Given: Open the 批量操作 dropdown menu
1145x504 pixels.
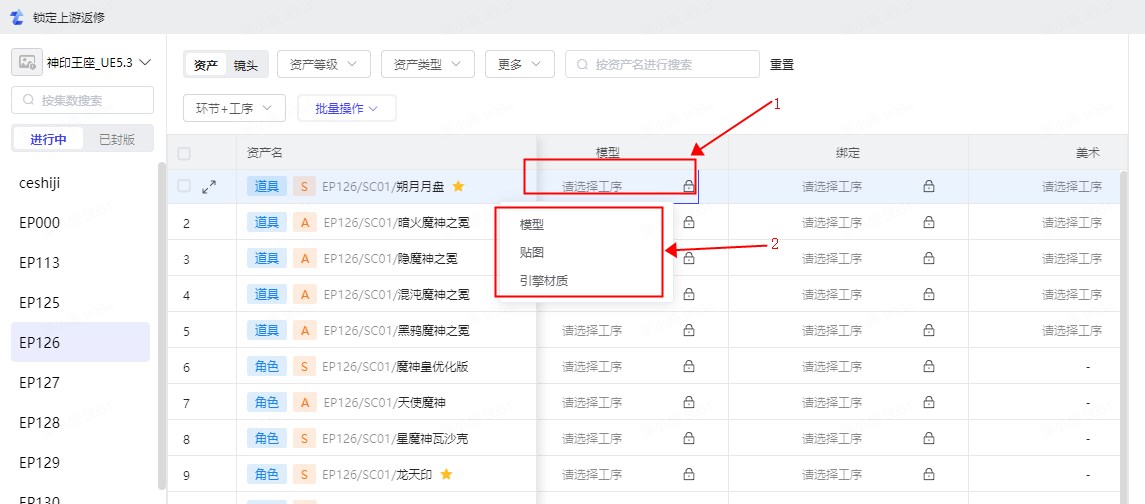Looking at the screenshot, I should 346,108.
